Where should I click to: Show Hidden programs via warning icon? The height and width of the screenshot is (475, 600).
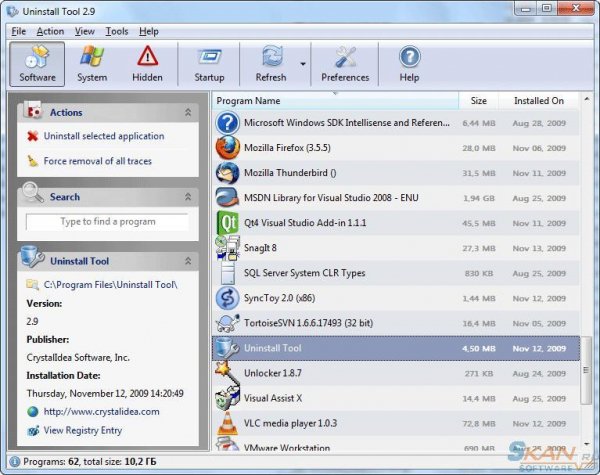point(147,64)
